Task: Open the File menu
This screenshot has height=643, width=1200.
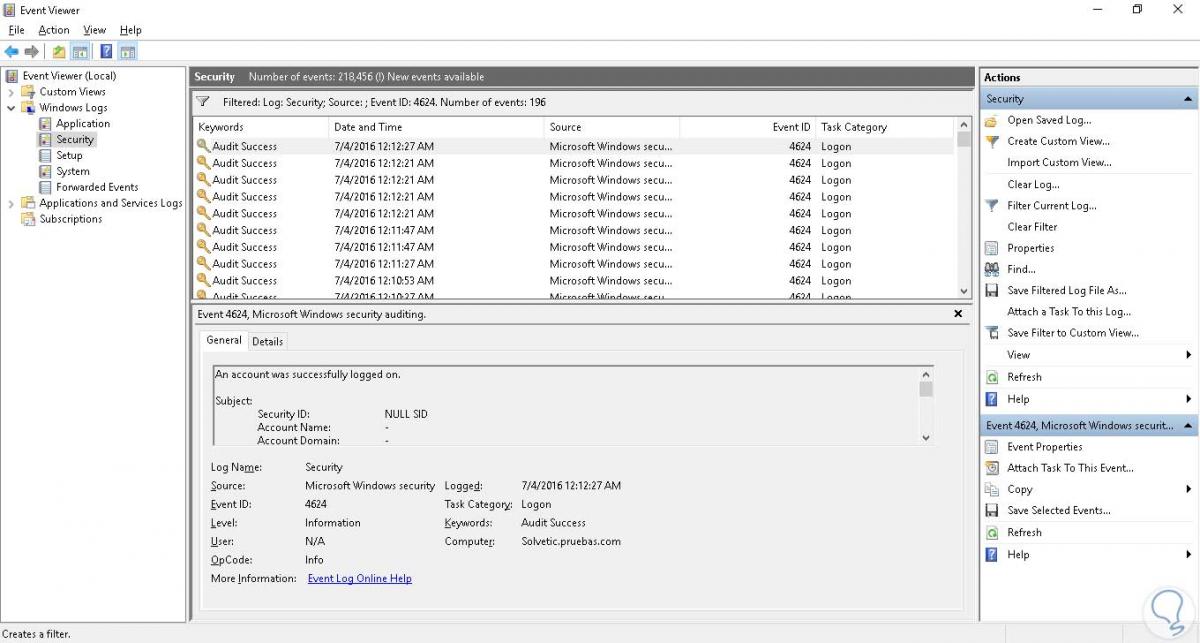Action: click(16, 30)
